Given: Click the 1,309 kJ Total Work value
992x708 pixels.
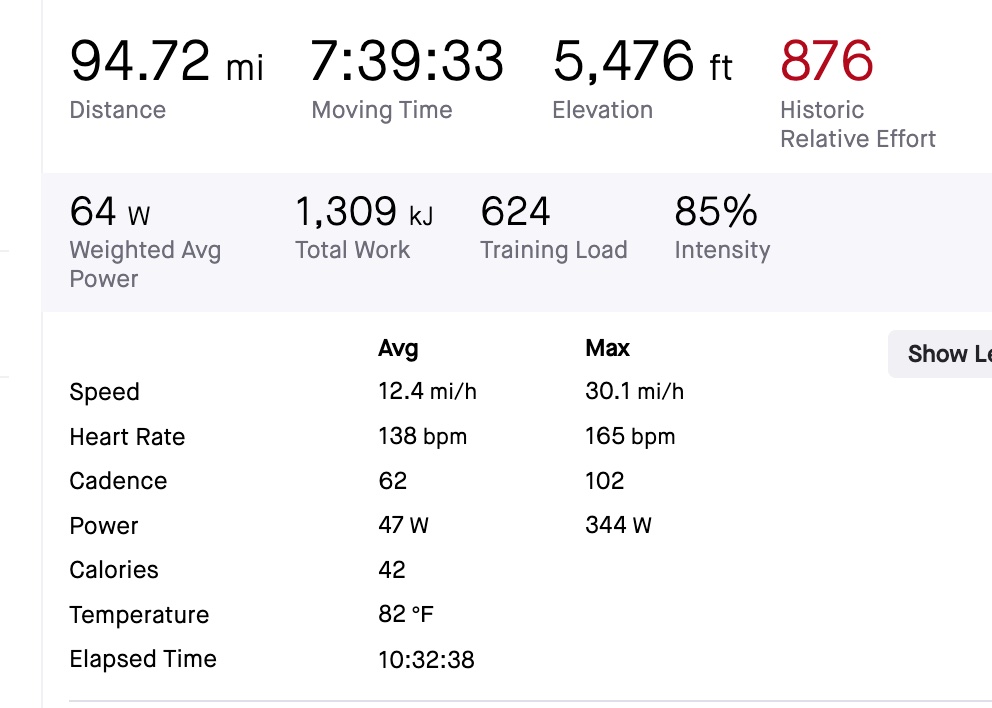Looking at the screenshot, I should click(364, 212).
